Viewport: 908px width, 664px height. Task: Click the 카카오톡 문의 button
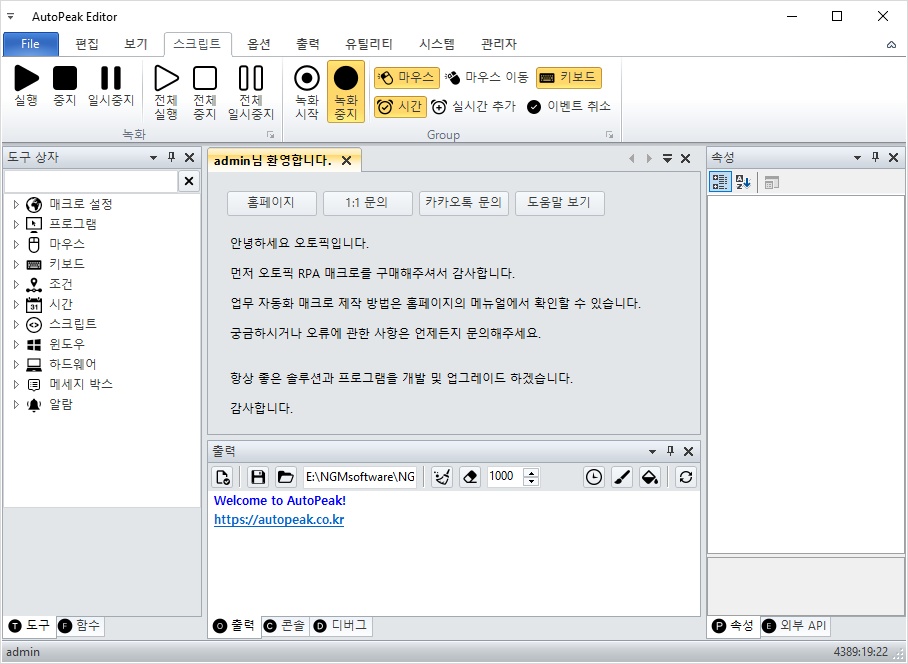[463, 203]
